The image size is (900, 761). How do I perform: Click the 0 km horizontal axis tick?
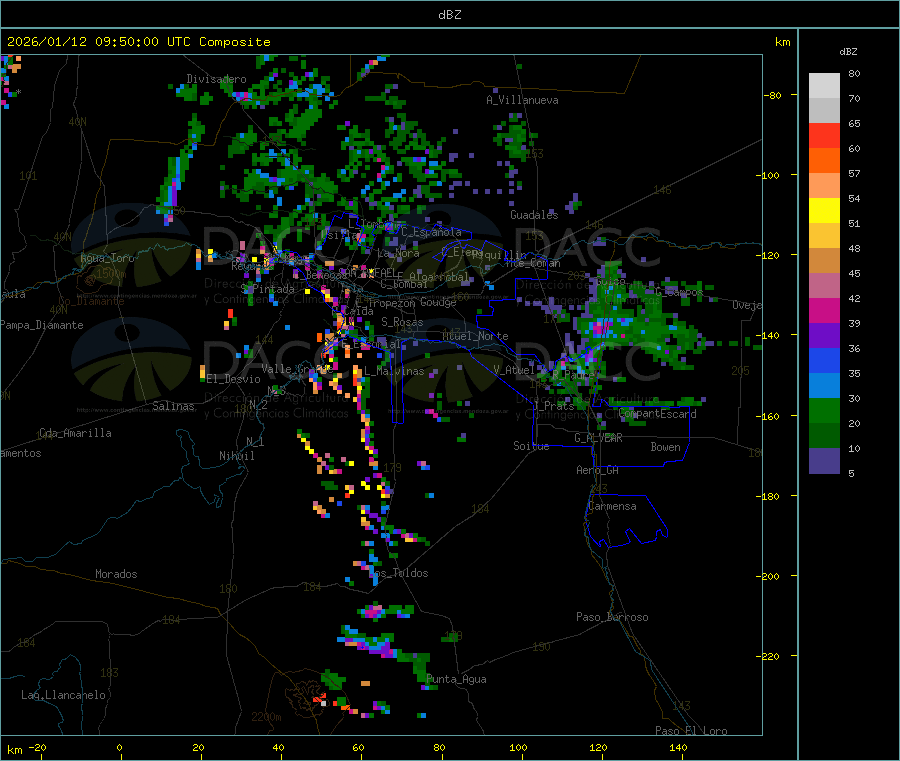(x=119, y=747)
